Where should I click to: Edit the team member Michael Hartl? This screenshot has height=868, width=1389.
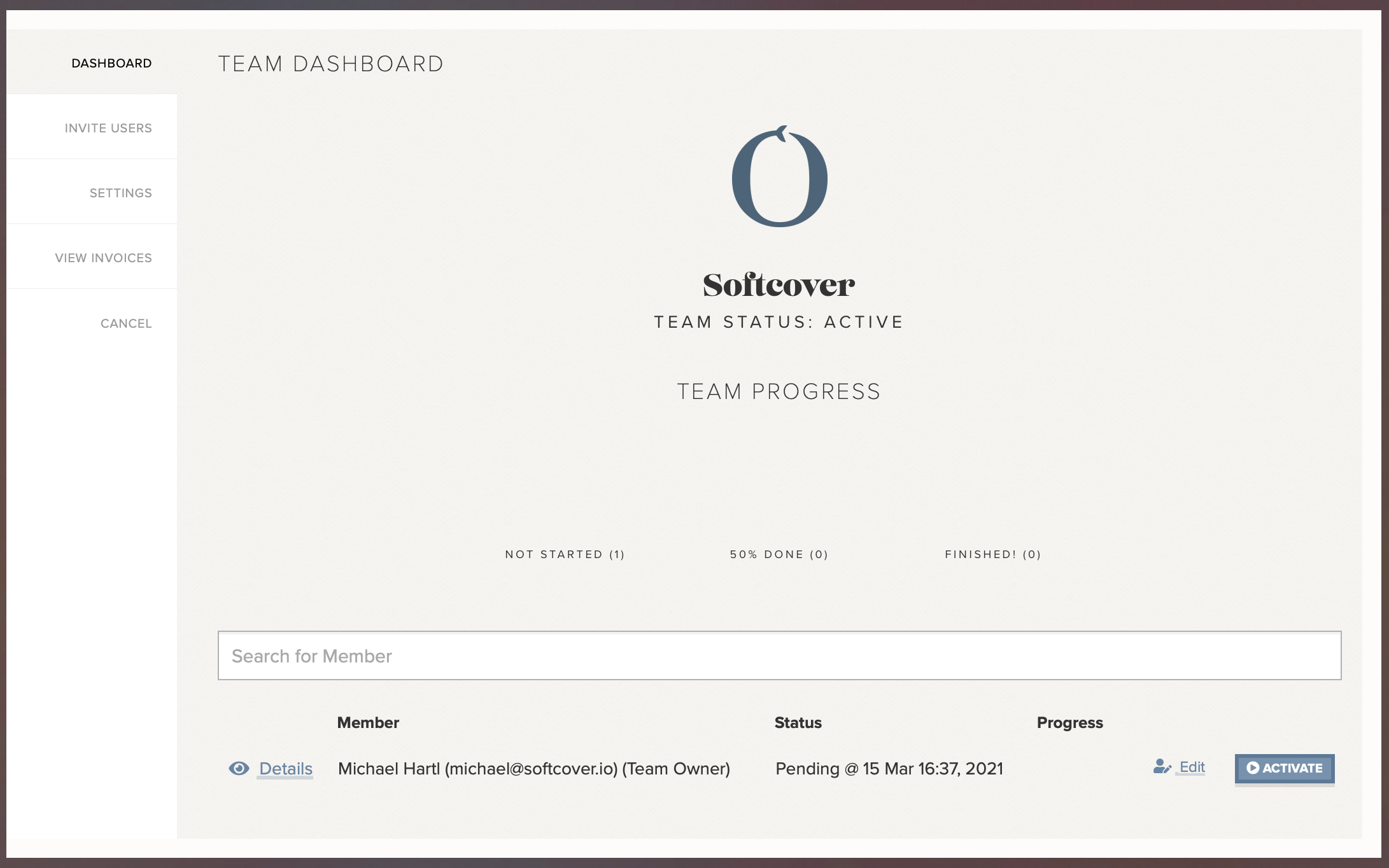[x=1190, y=767]
